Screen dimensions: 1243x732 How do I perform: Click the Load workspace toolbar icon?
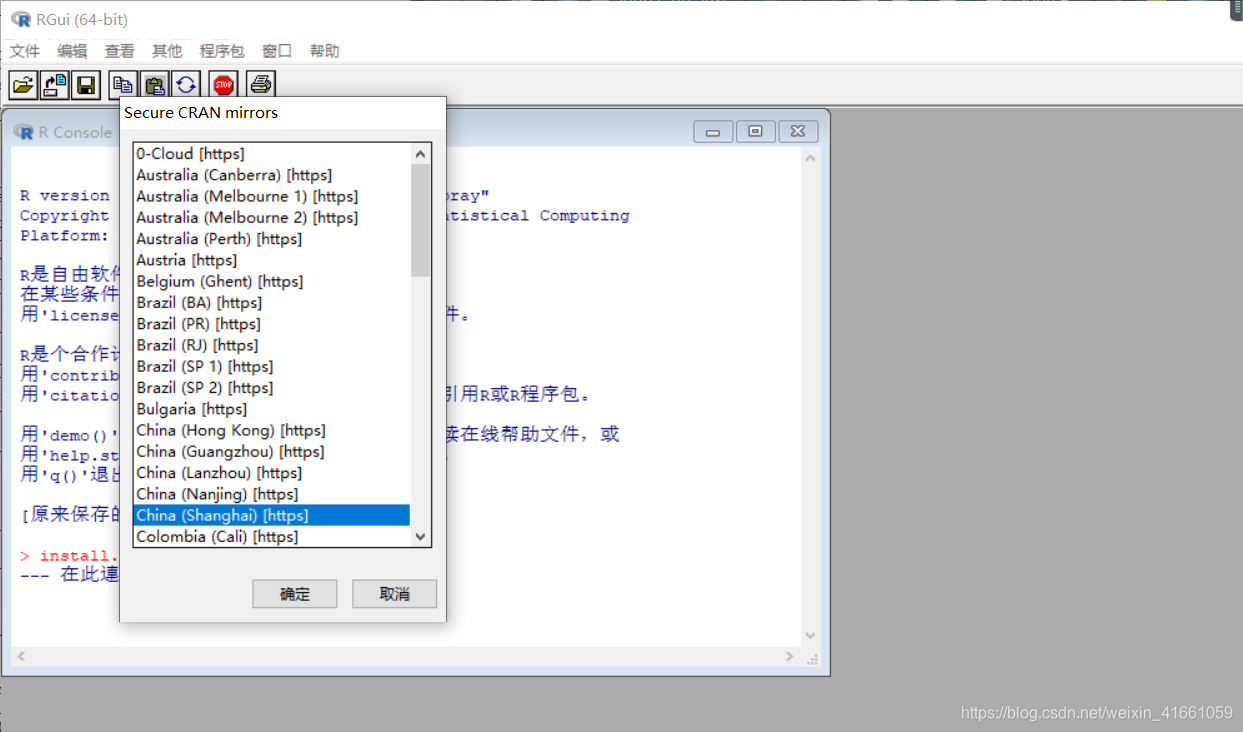coord(54,85)
